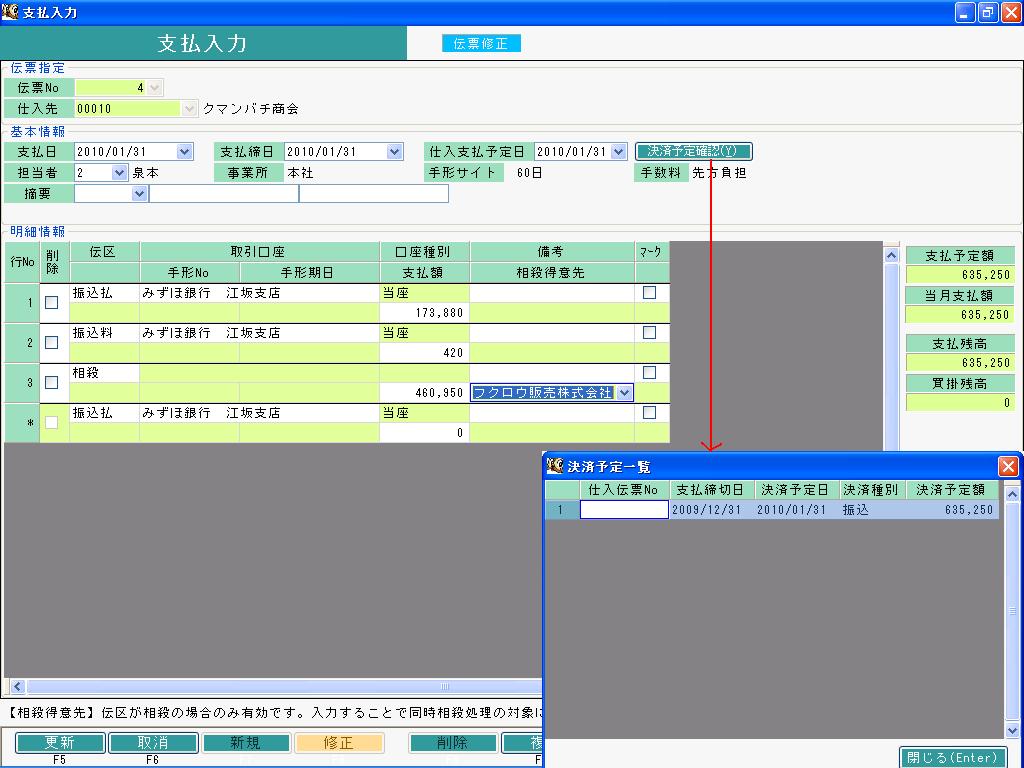Click the horizontal scrollbar track of the detail grid
This screenshot has height=768, width=1024.
pos(283,686)
